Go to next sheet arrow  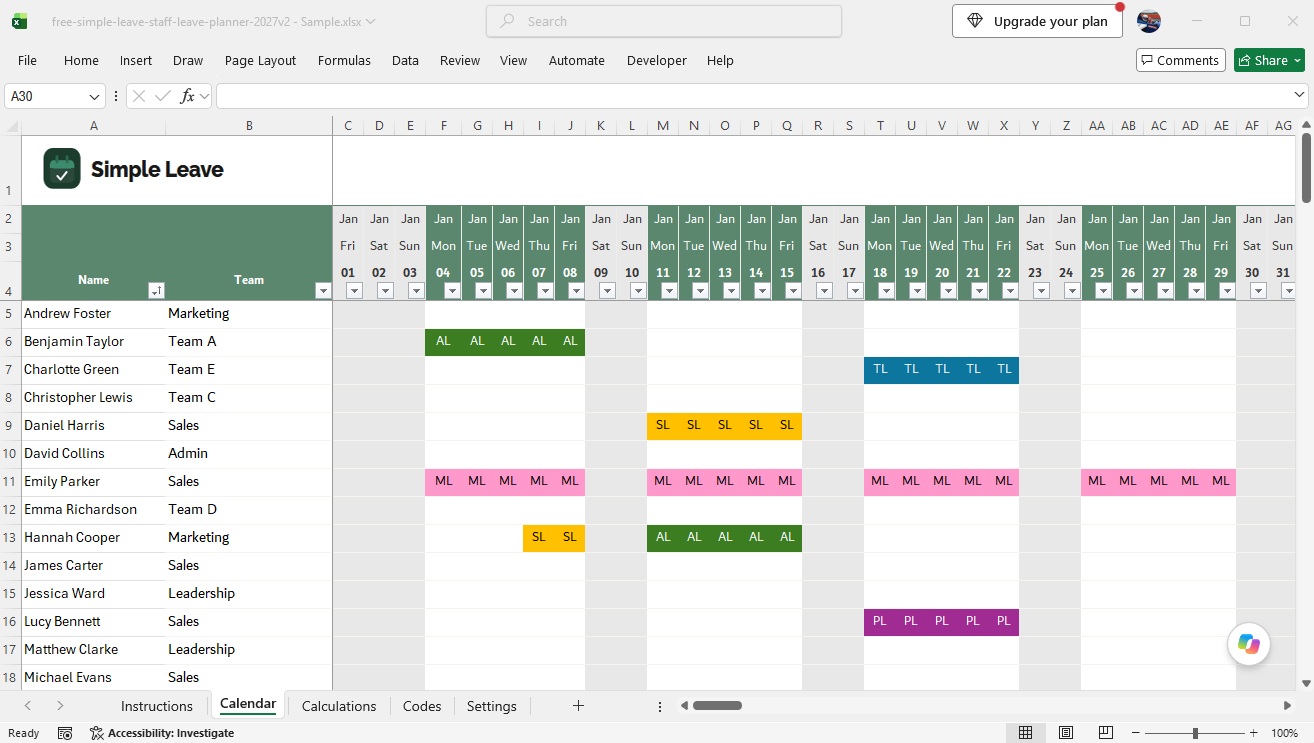pyautogui.click(x=60, y=706)
